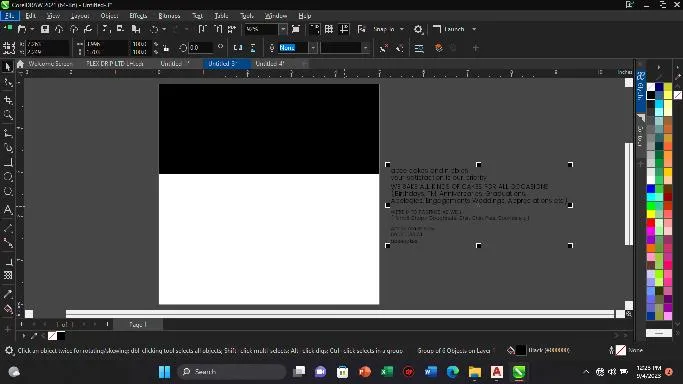
Task: Toggle the lock ratio padlock
Action: tap(166, 47)
